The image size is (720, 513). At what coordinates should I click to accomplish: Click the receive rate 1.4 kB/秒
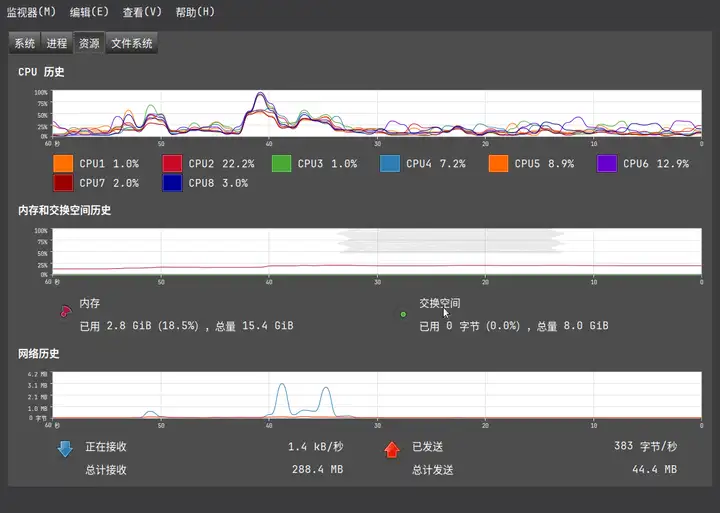pos(315,447)
